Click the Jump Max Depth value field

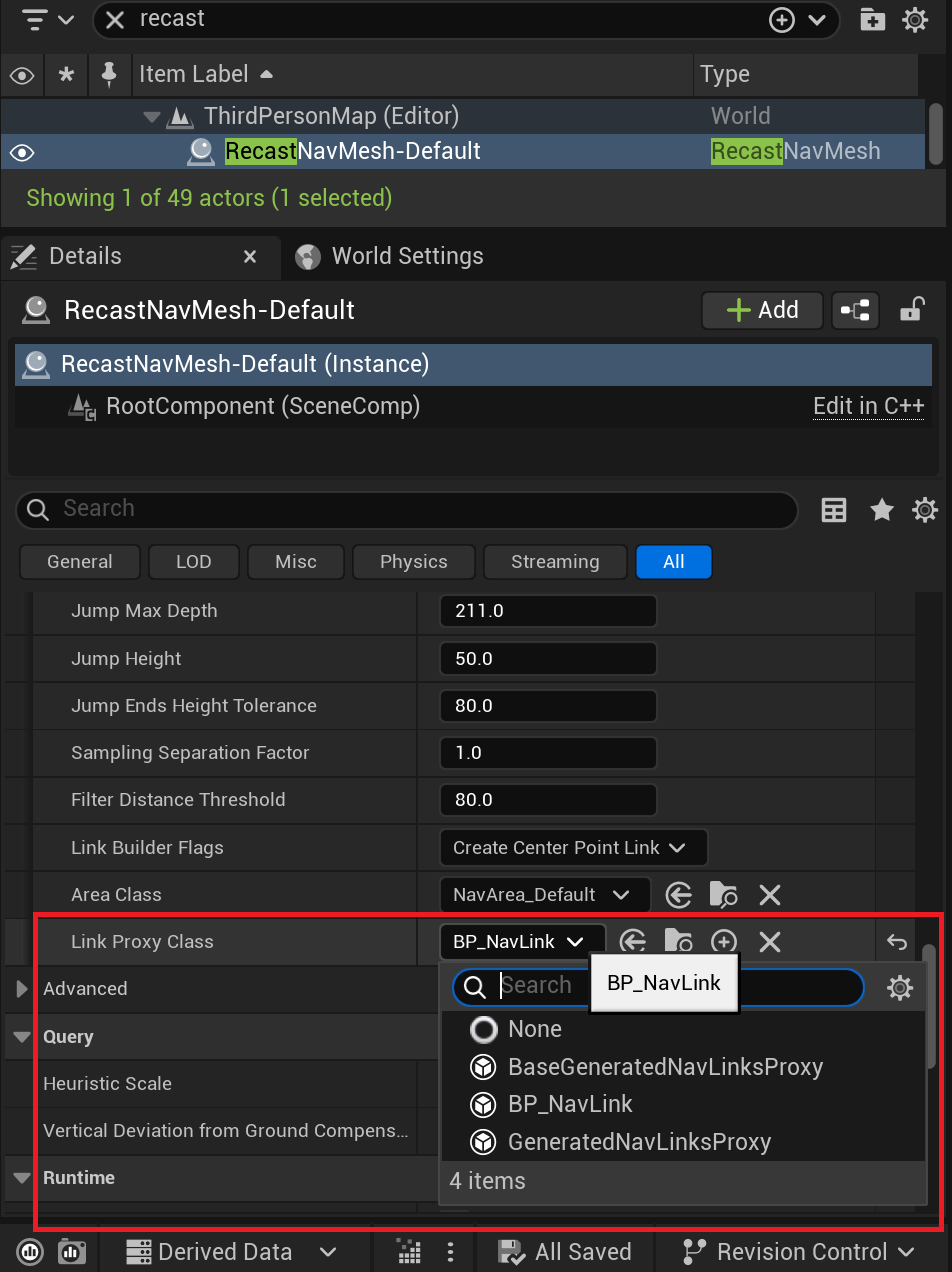[x=548, y=611]
